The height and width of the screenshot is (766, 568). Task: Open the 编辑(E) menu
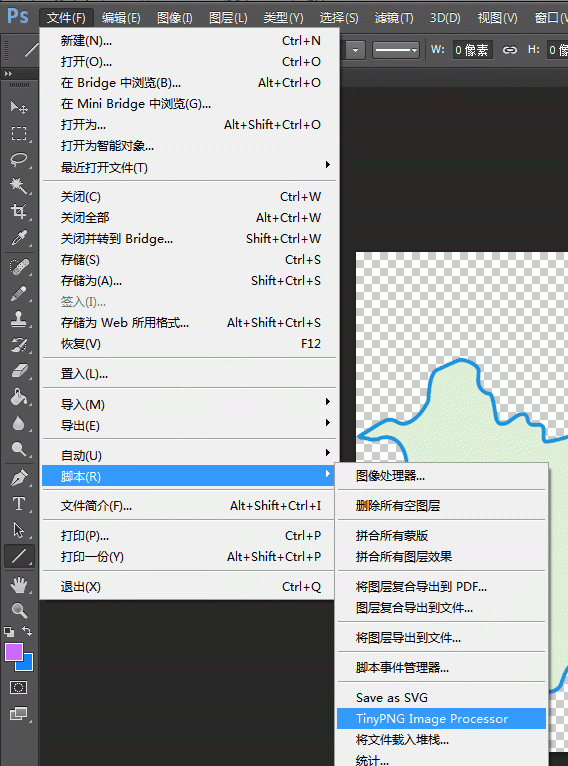point(121,18)
